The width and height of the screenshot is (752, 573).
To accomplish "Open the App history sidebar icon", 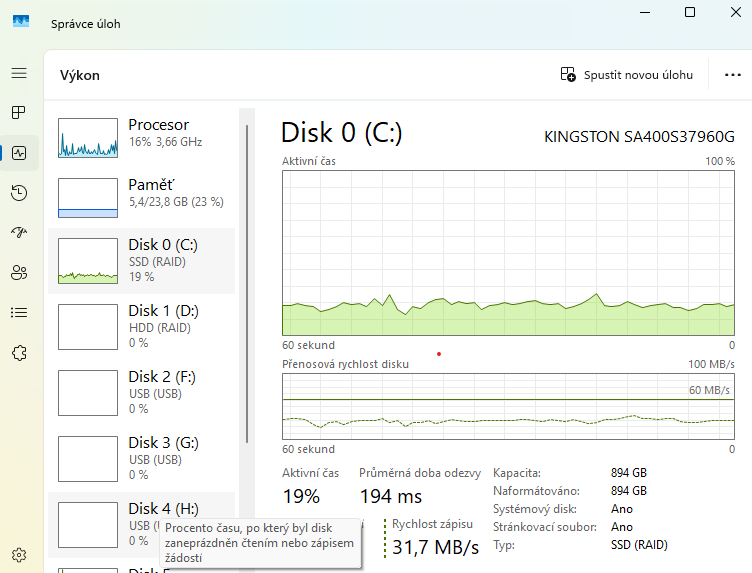I will pos(19,193).
